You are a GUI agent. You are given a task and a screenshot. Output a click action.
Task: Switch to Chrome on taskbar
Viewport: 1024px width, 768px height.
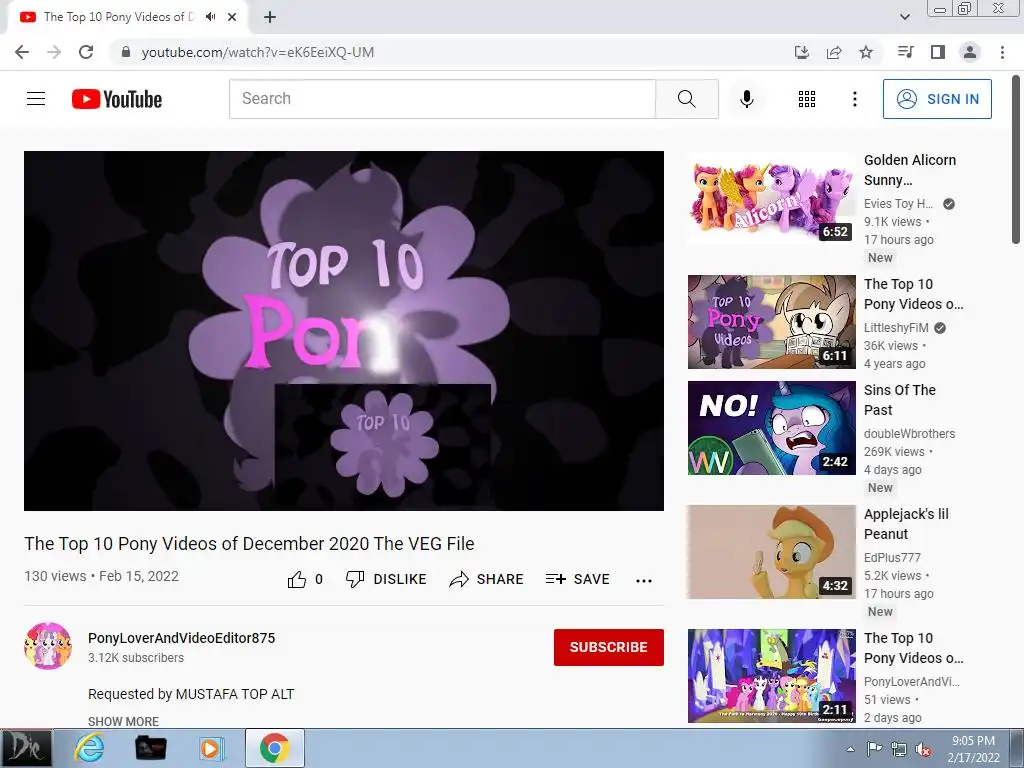[274, 748]
